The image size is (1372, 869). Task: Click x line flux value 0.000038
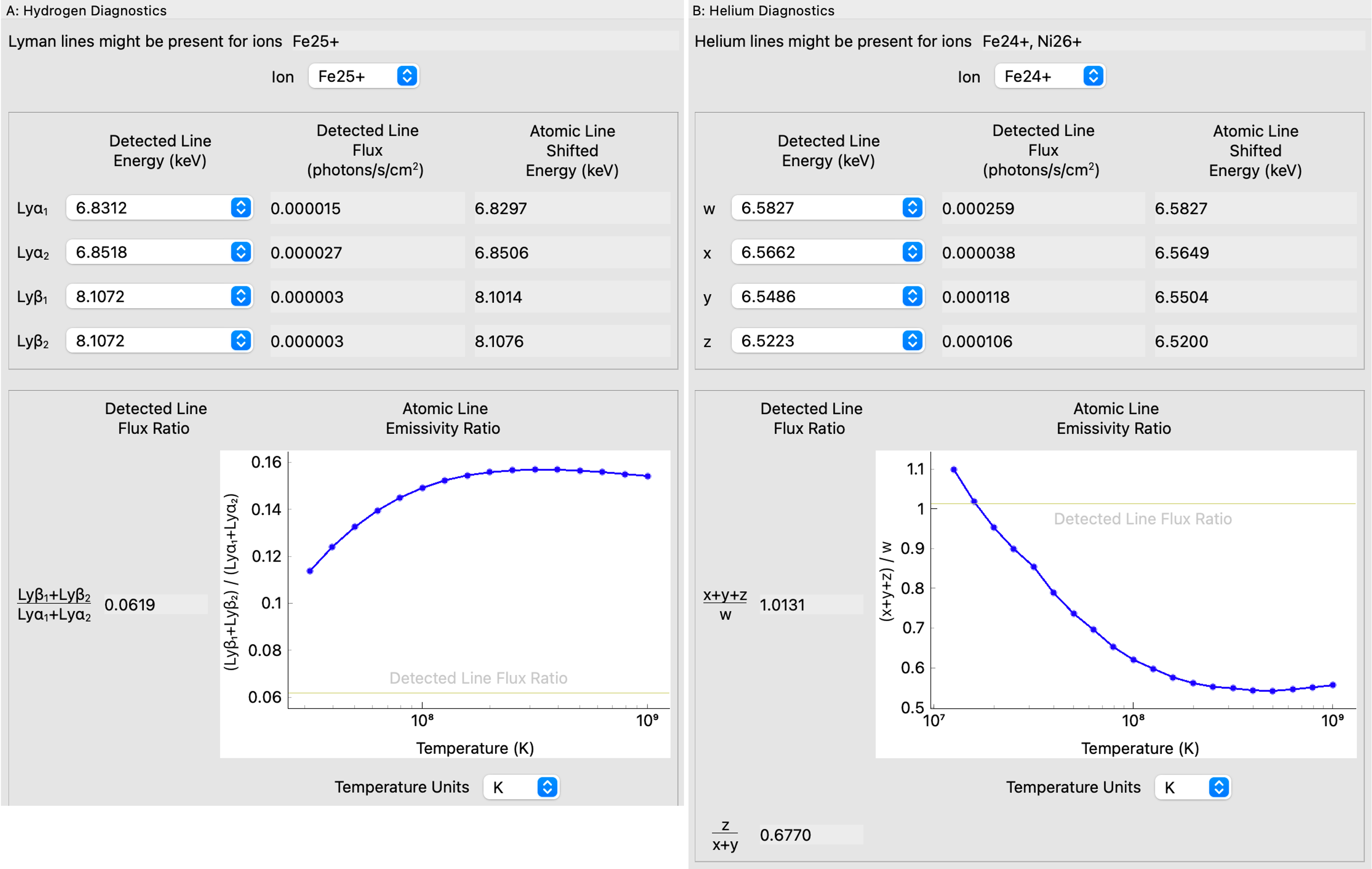pyautogui.click(x=1043, y=252)
